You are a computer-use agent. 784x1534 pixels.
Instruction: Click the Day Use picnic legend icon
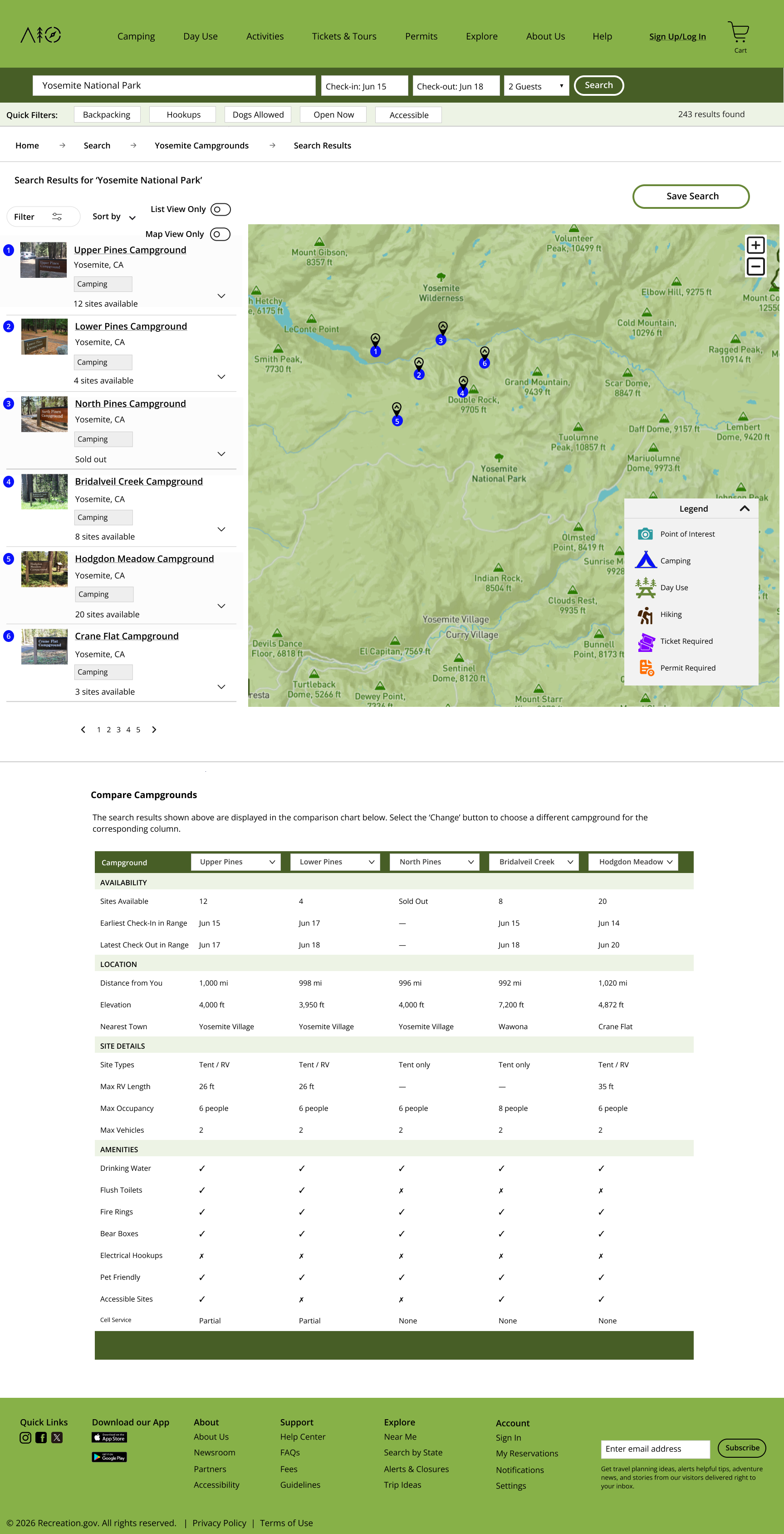point(645,587)
